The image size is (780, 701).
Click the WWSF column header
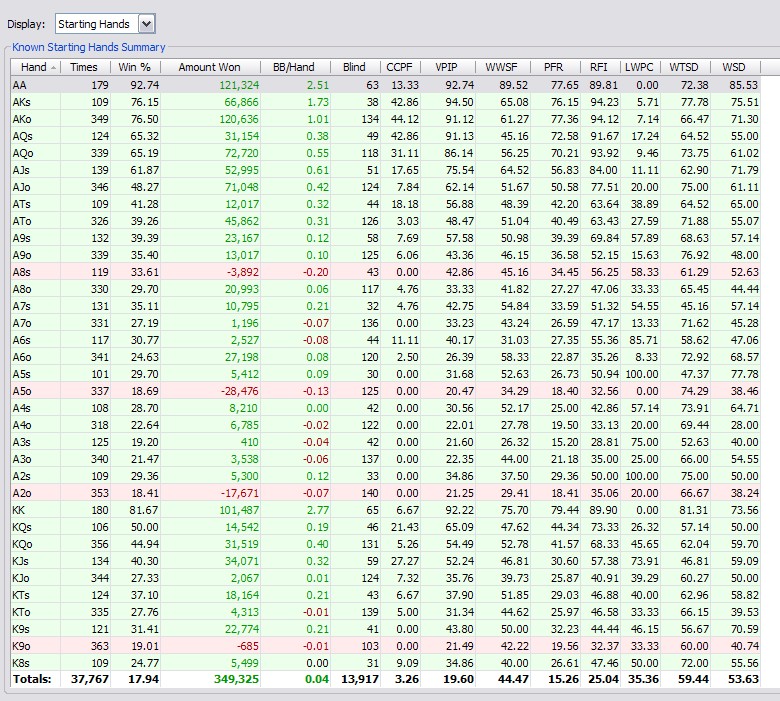coord(502,67)
